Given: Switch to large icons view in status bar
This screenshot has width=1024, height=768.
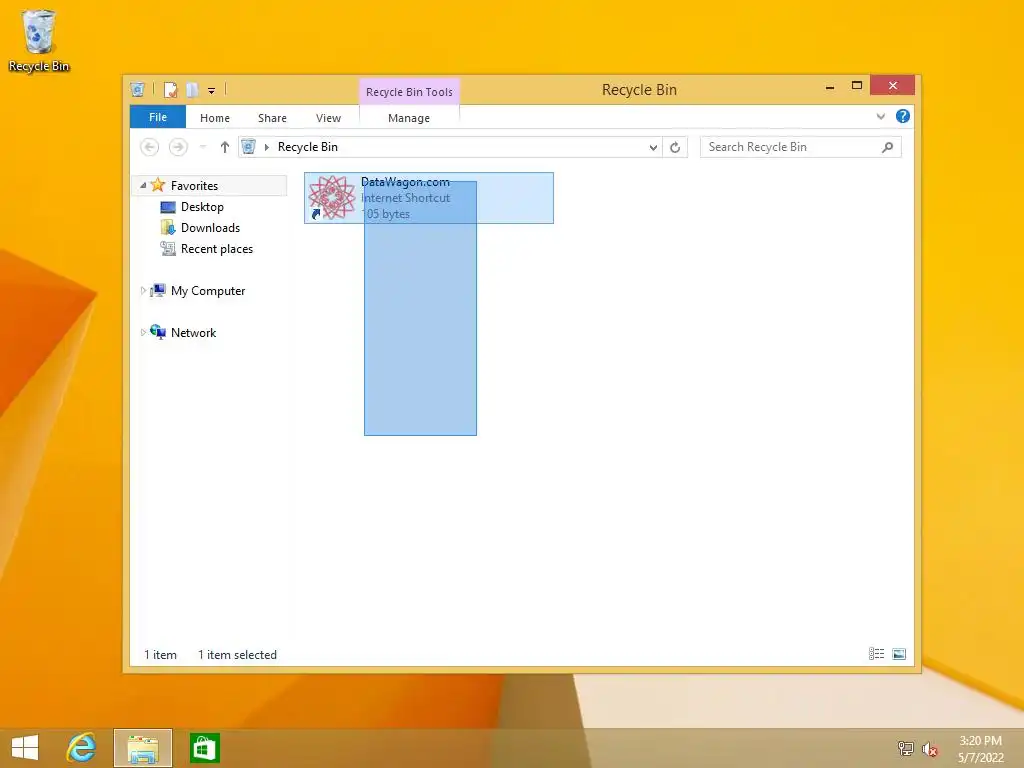Looking at the screenshot, I should (899, 654).
